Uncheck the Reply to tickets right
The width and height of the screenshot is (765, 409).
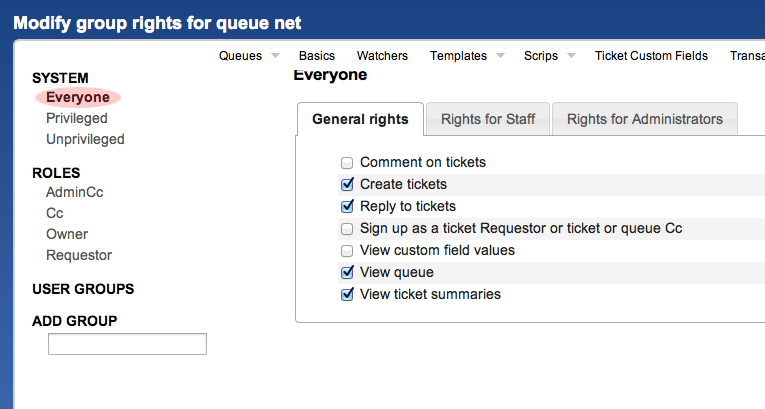click(347, 206)
